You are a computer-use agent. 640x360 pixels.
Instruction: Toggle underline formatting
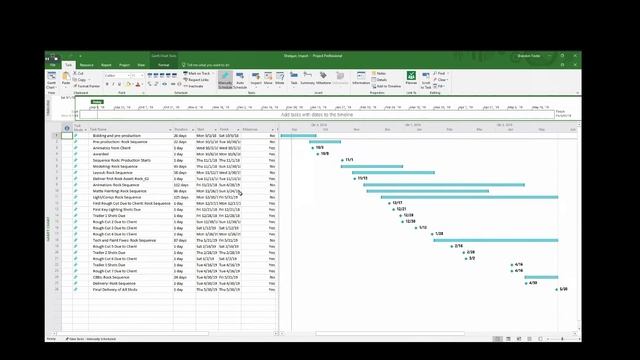click(x=119, y=84)
